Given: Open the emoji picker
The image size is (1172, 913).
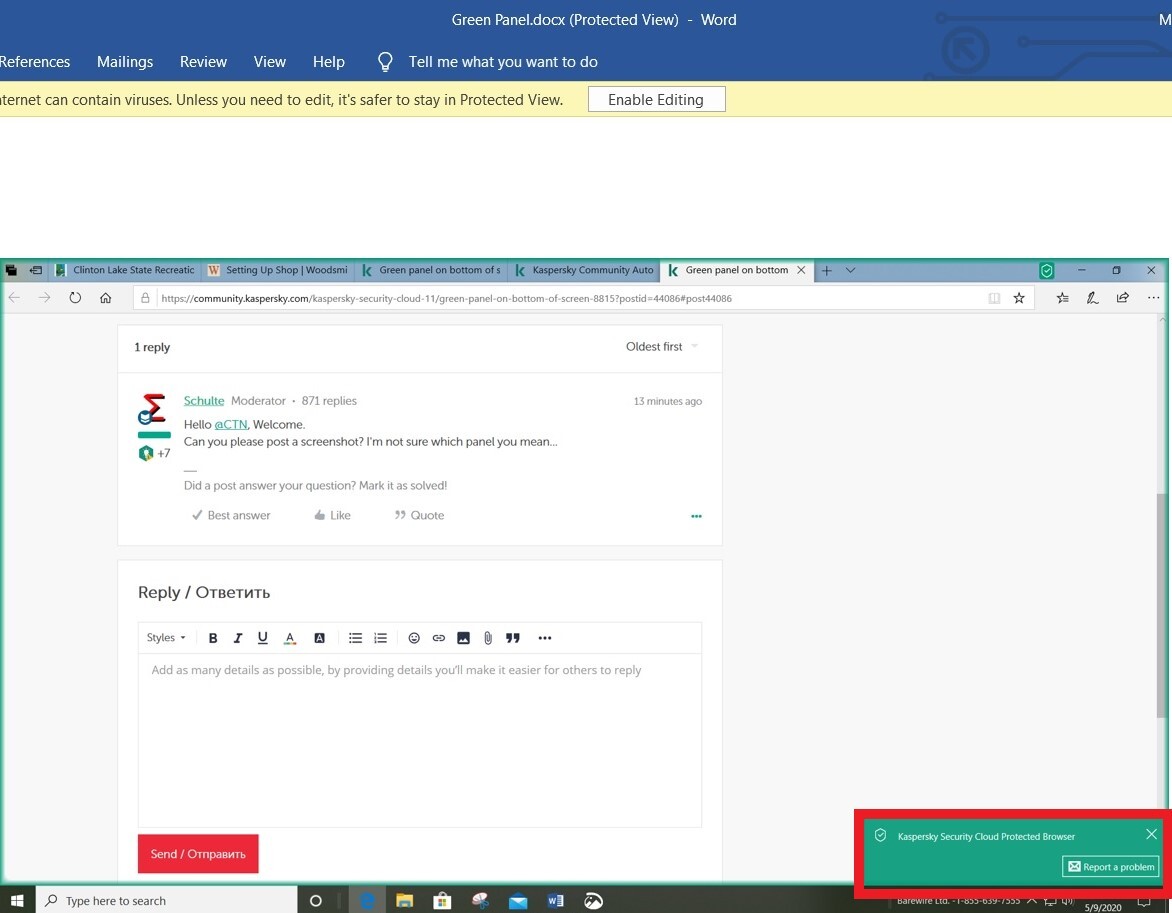Looking at the screenshot, I should coord(414,638).
